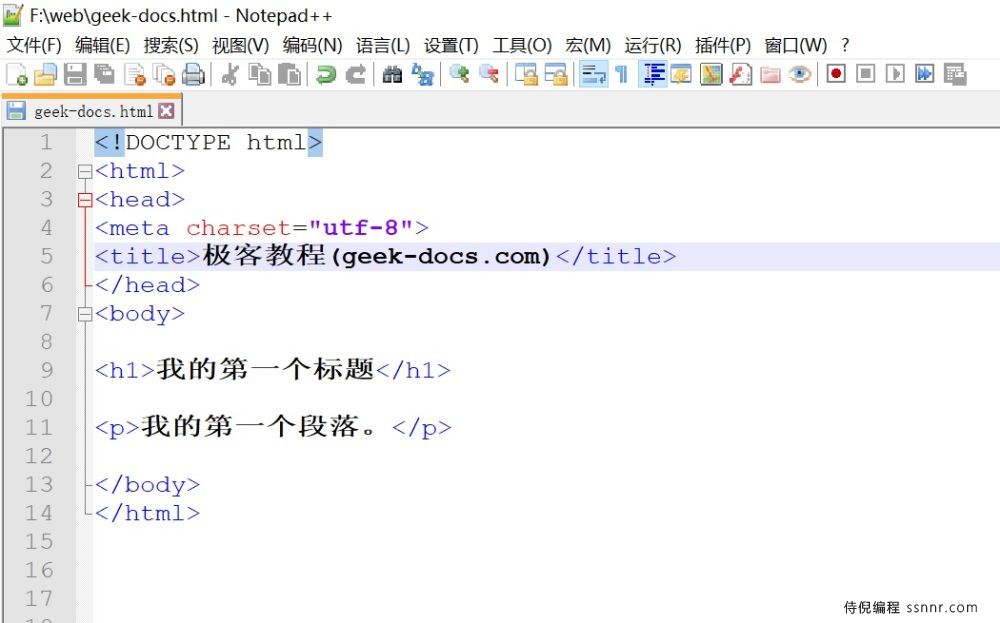The height and width of the screenshot is (623, 1000).
Task: Open the Replace tool icon
Action: (x=422, y=75)
